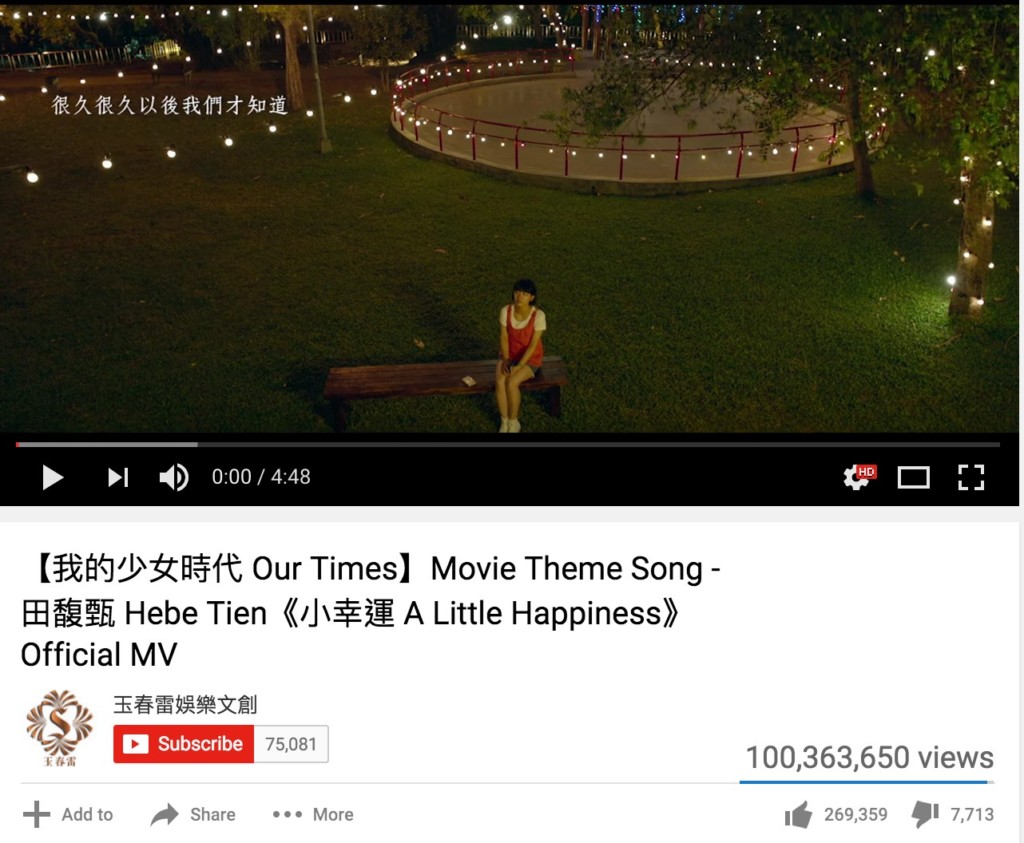Seek along the video progress bar
Image resolution: width=1024 pixels, height=843 pixels.
pyautogui.click(x=507, y=445)
